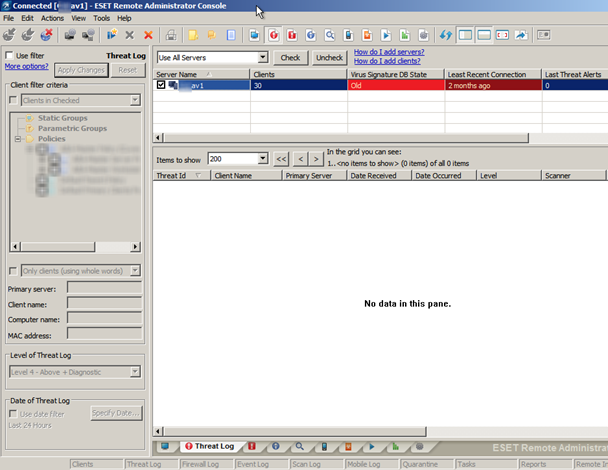Click the grey X toolbar icon
Screen dimensions: 608x470
click(x=130, y=35)
